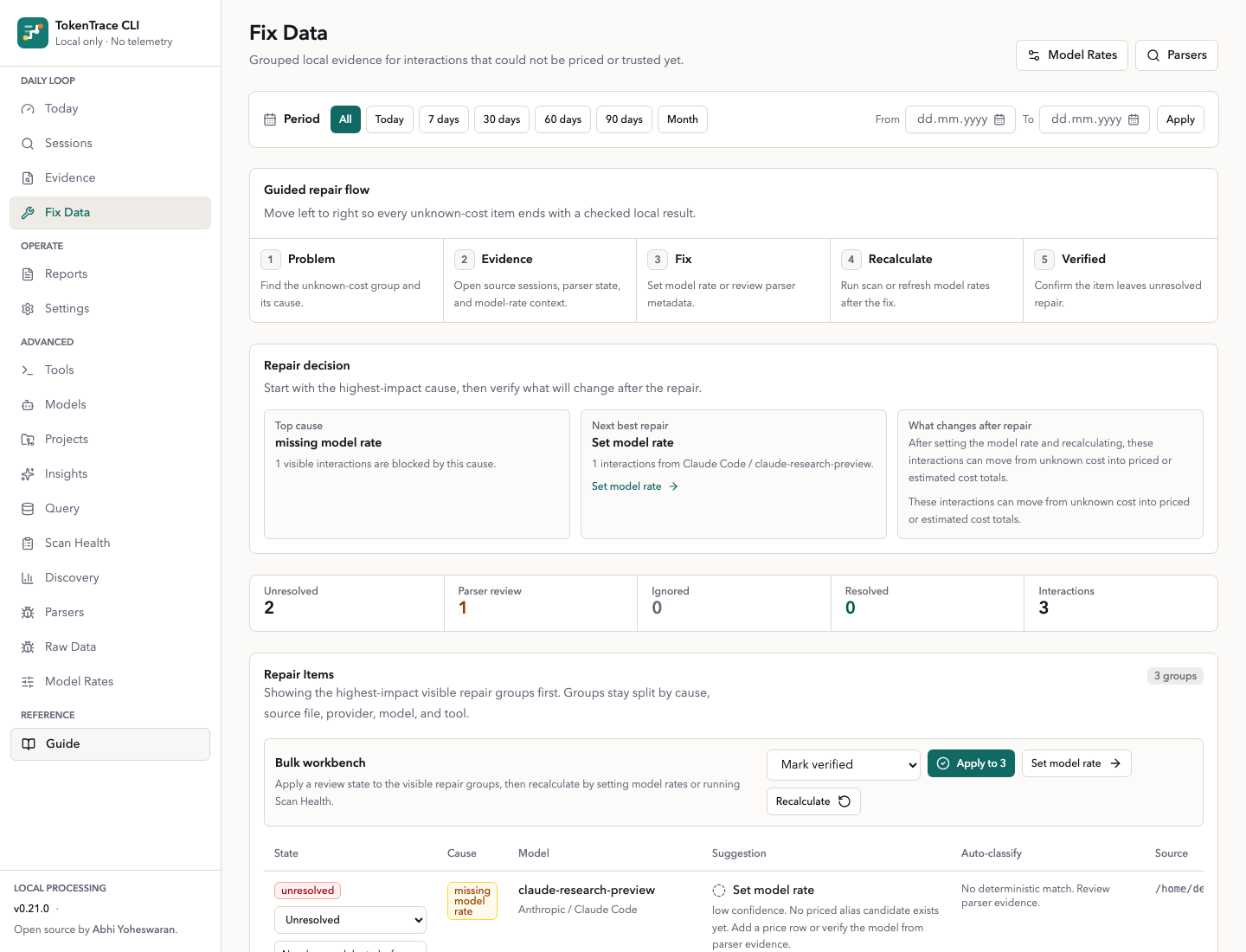Click the Projects folder-search icon
Image resolution: width=1246 pixels, height=952 pixels.
28,440
